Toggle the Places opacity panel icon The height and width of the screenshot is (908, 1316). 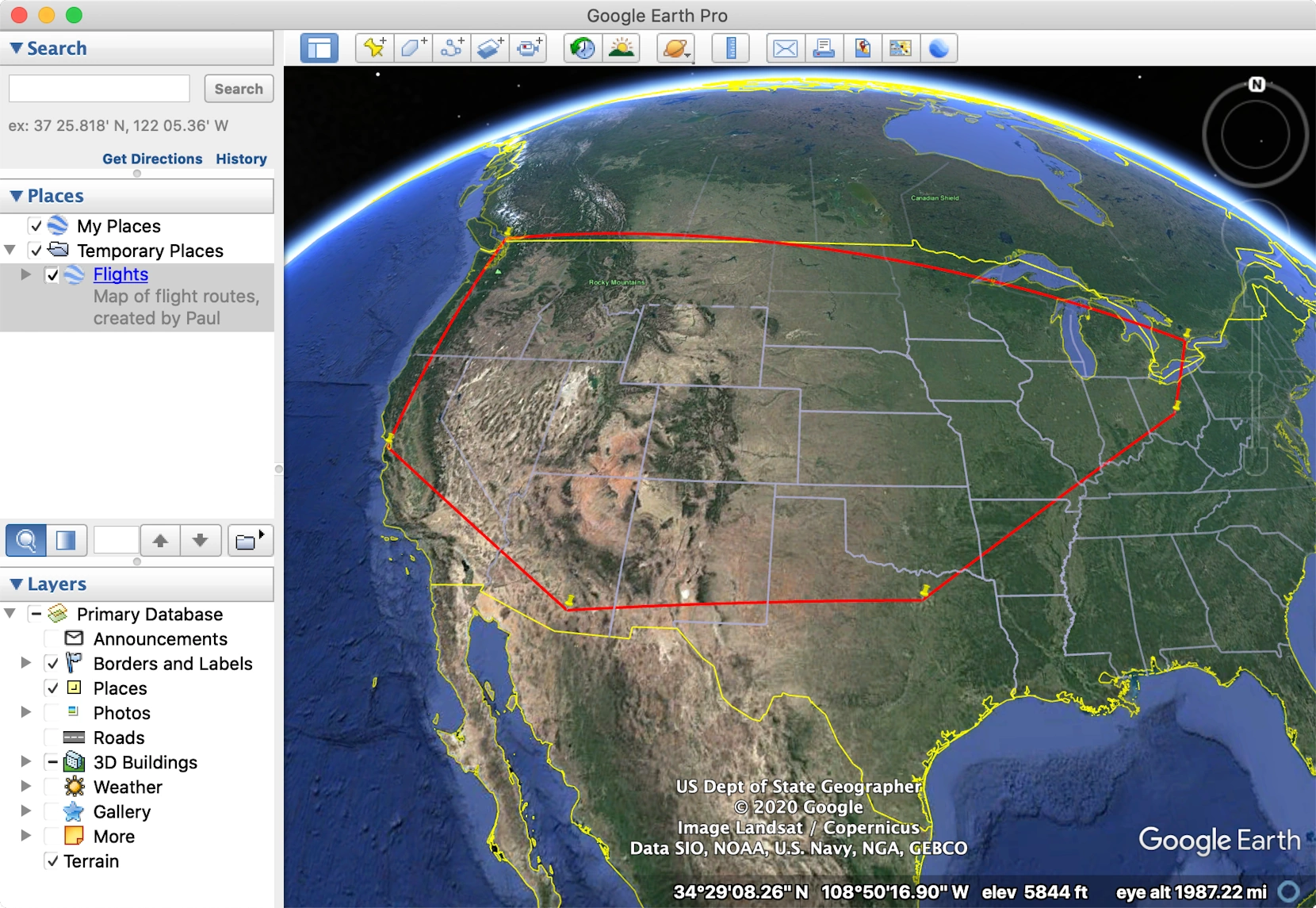(x=66, y=541)
